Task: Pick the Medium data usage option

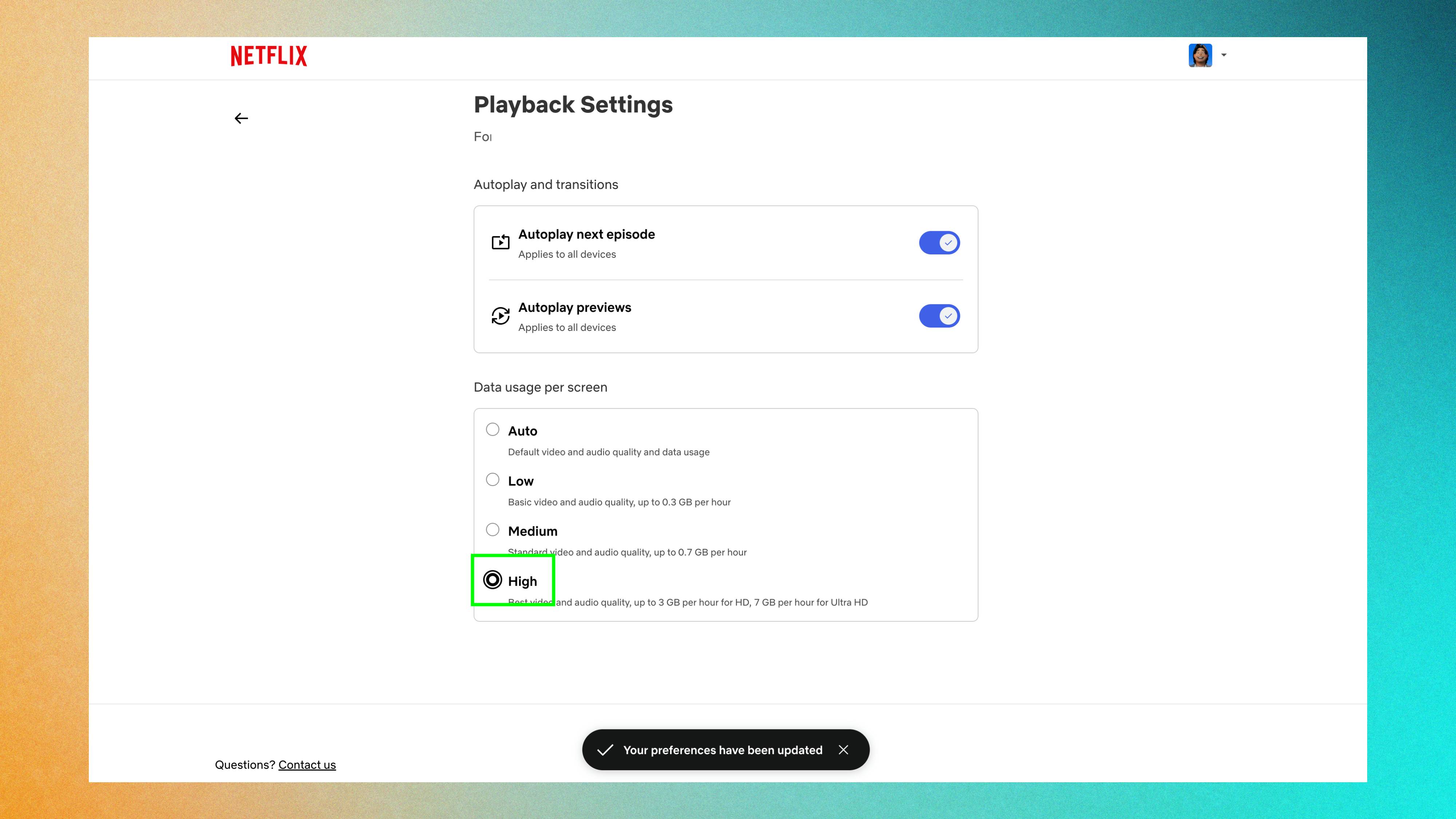Action: tap(492, 530)
